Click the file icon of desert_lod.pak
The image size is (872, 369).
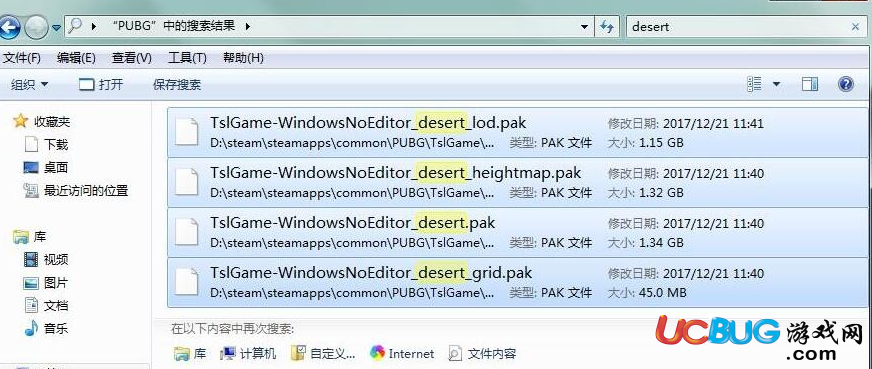pyautogui.click(x=186, y=133)
